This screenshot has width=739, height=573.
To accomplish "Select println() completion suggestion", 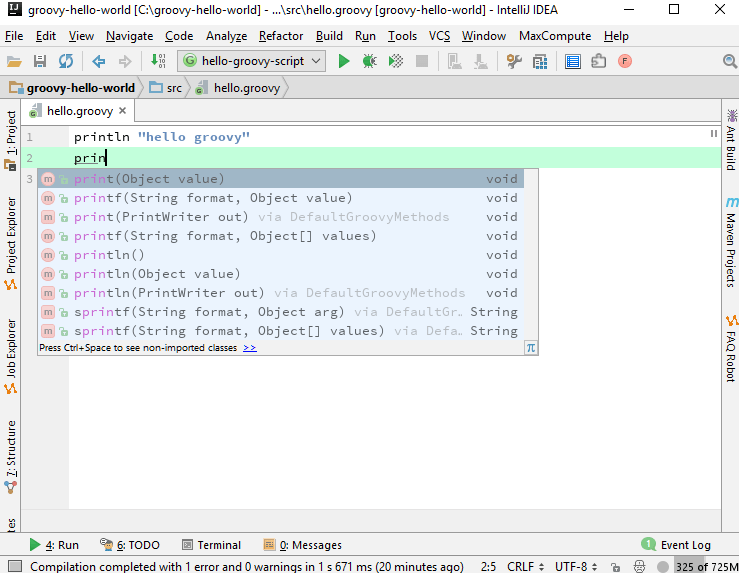I will [281, 255].
